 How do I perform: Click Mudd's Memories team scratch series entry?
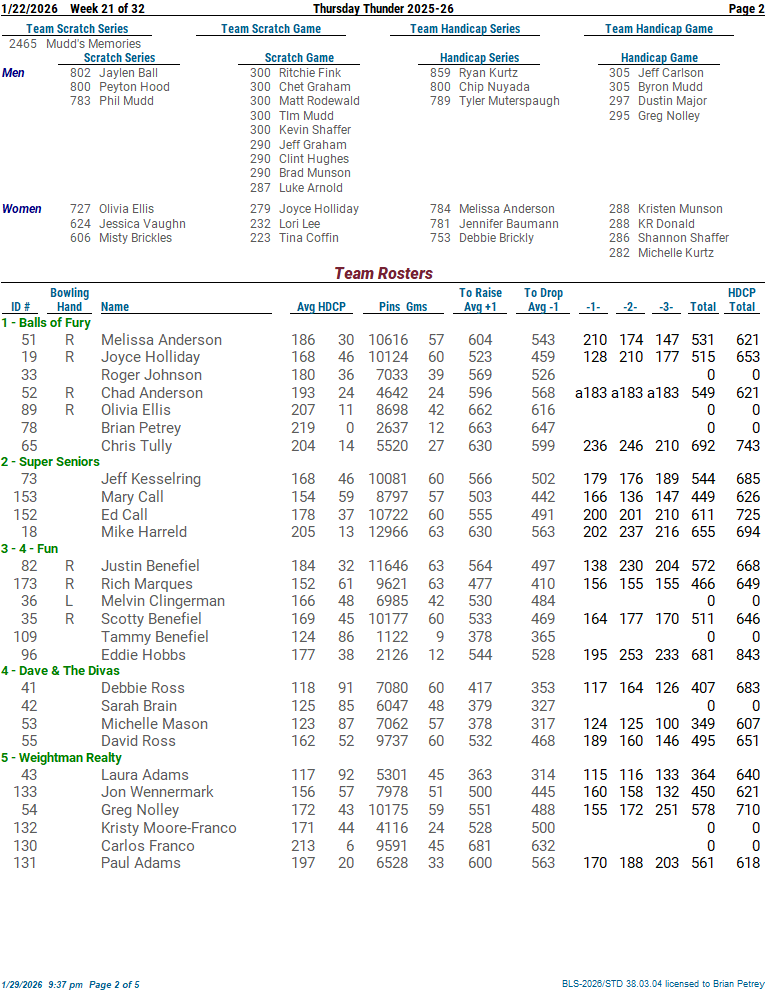click(93, 44)
